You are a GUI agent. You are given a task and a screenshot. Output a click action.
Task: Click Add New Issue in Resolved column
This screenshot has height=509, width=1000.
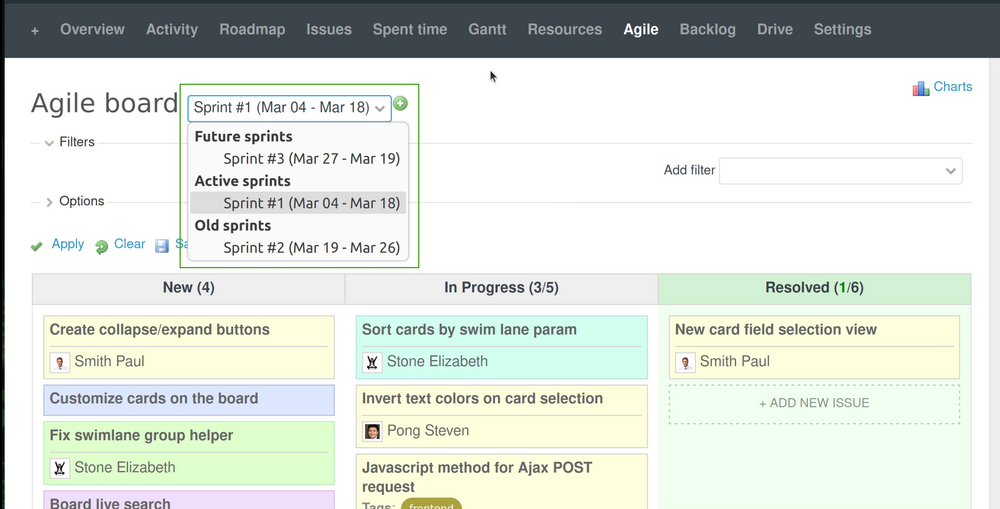click(814, 403)
